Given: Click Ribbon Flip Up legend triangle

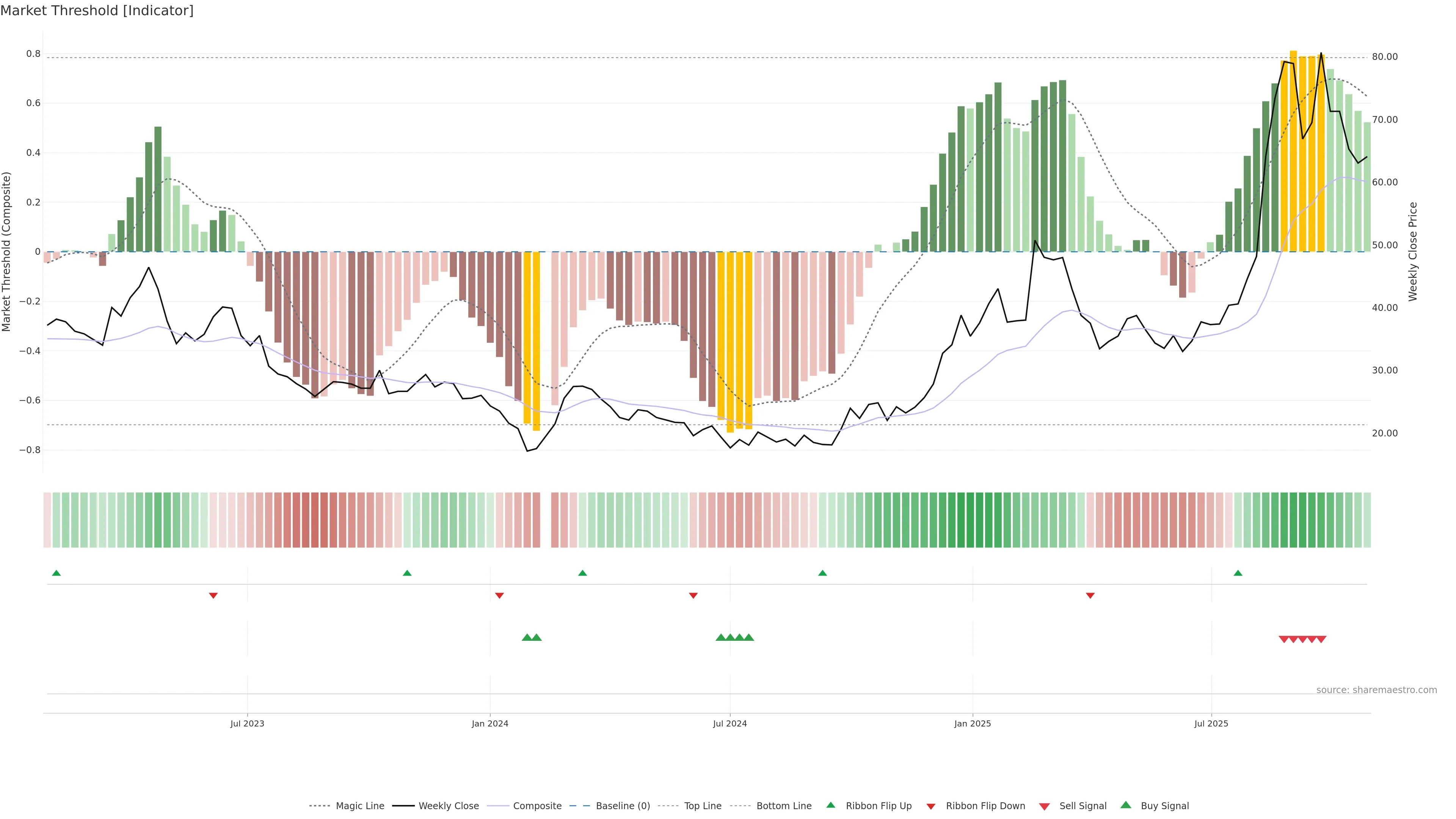Looking at the screenshot, I should point(831,805).
